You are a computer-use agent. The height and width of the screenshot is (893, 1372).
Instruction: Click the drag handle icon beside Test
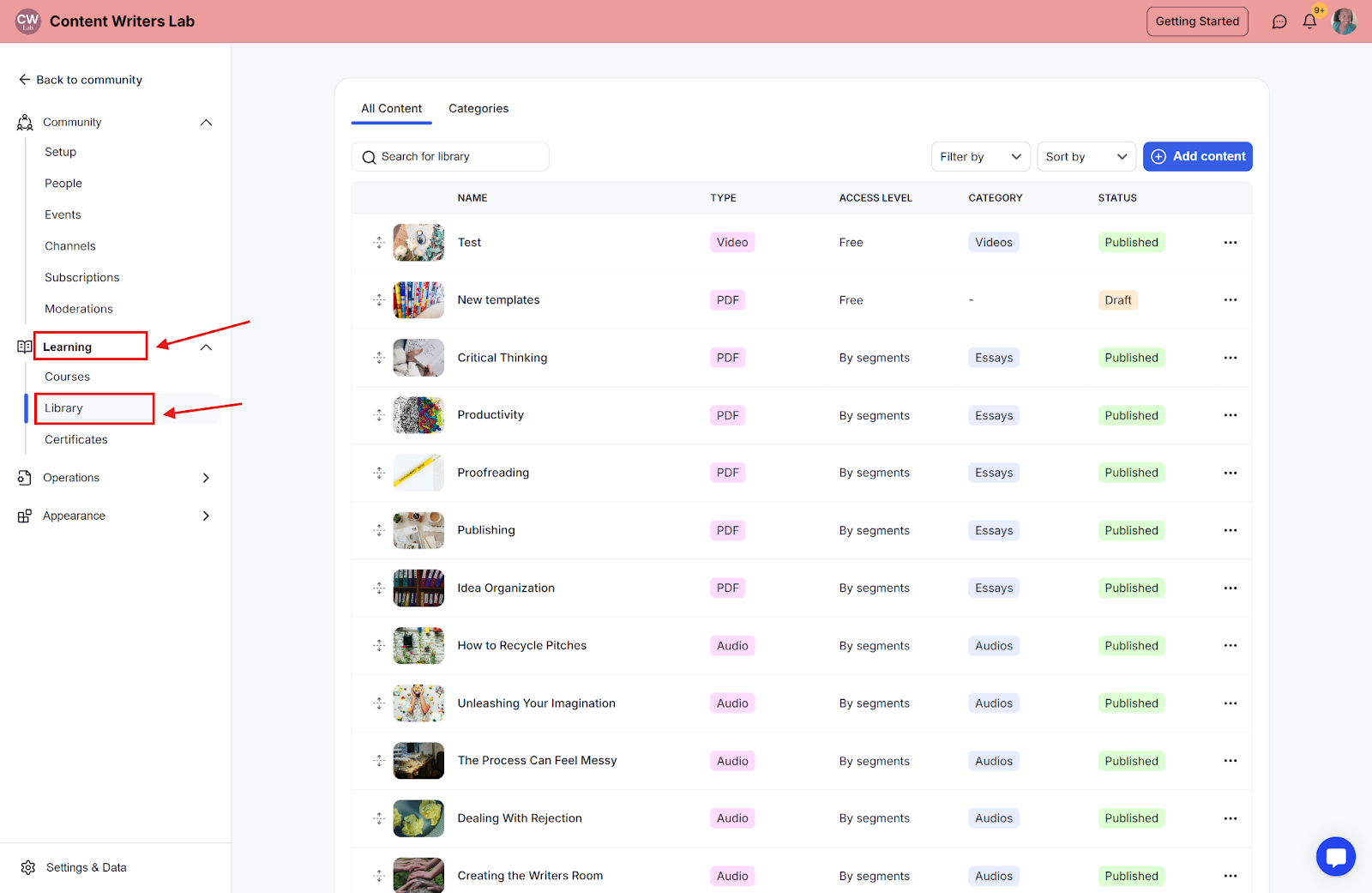[x=379, y=243]
